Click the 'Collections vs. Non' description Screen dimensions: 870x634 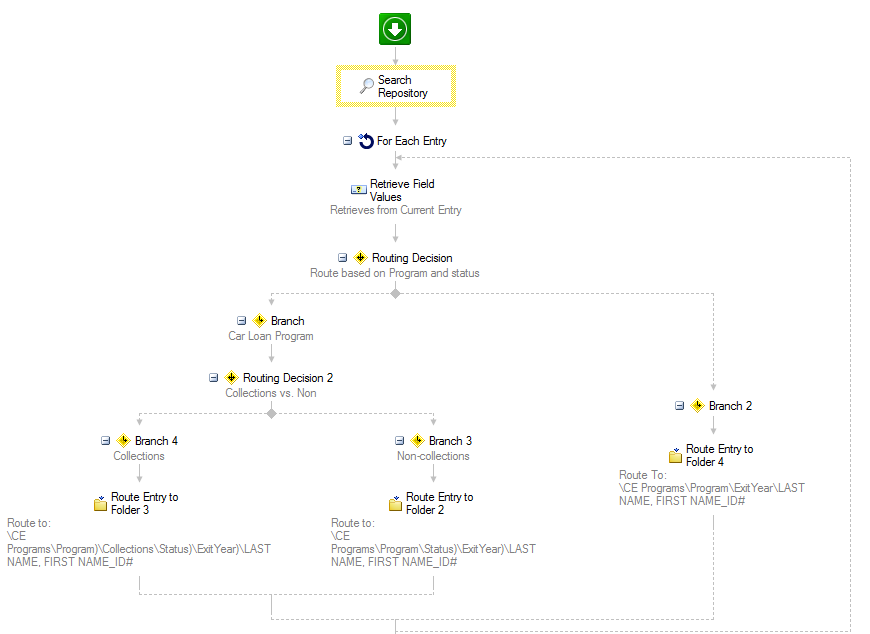pos(271,393)
